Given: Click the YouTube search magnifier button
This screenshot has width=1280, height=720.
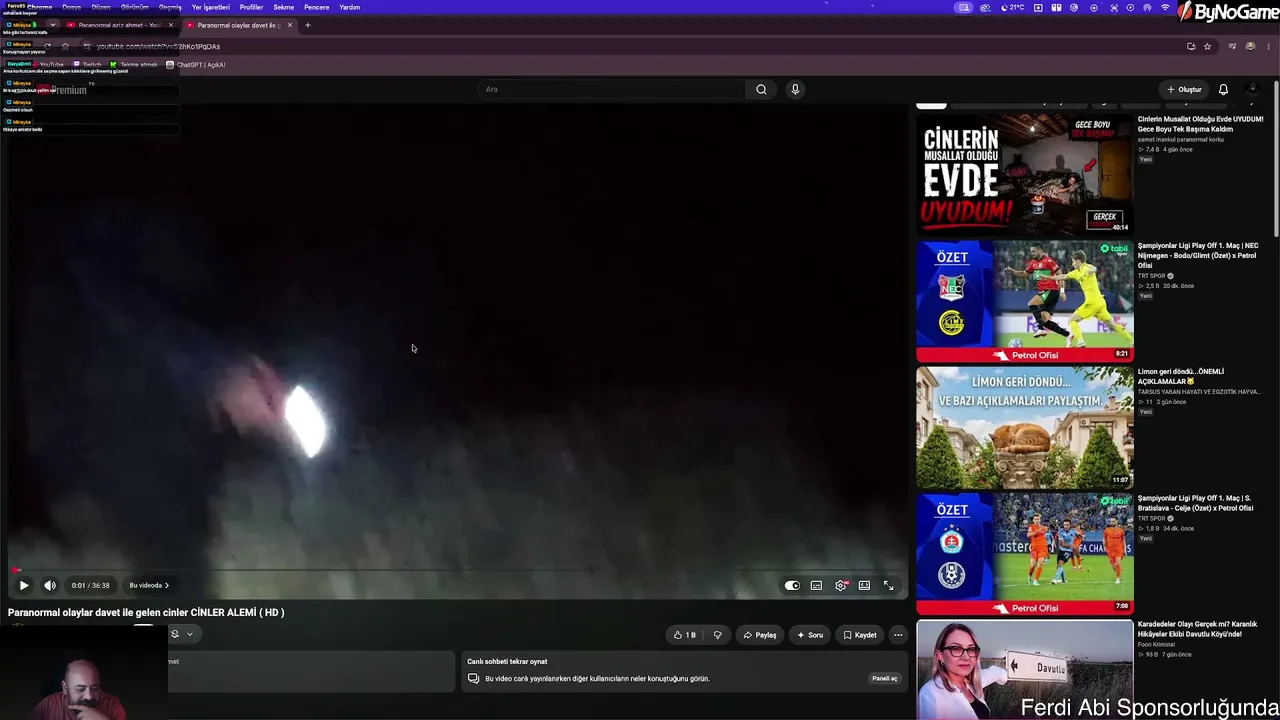Looking at the screenshot, I should [x=761, y=89].
